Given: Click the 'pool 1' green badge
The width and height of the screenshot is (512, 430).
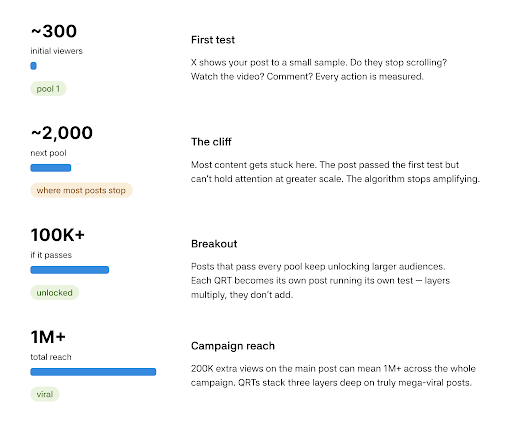Looking at the screenshot, I should (48, 89).
